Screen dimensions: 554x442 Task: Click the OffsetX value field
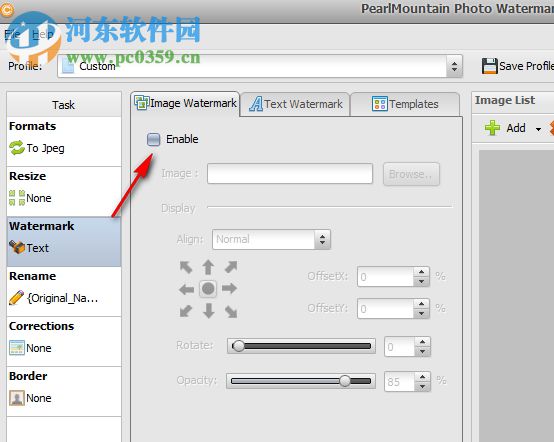click(x=385, y=277)
